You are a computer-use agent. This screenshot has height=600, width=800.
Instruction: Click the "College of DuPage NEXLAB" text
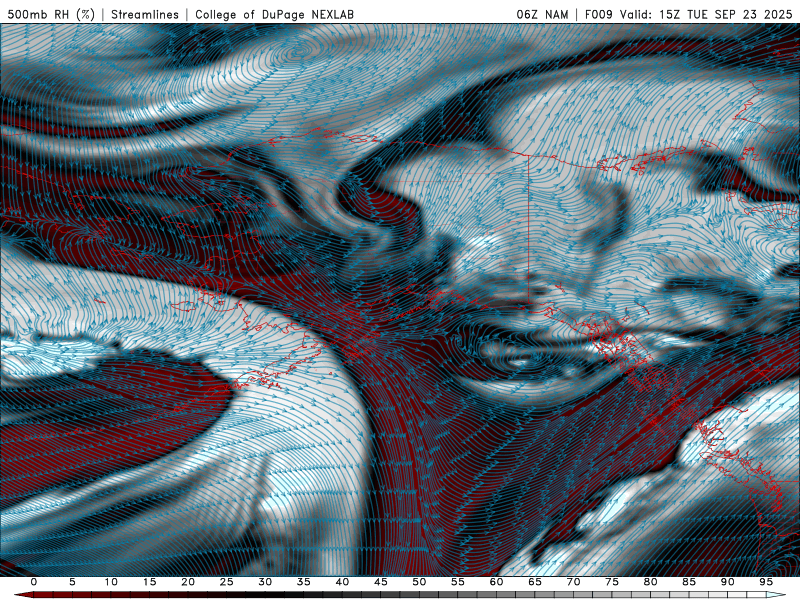[x=274, y=15]
